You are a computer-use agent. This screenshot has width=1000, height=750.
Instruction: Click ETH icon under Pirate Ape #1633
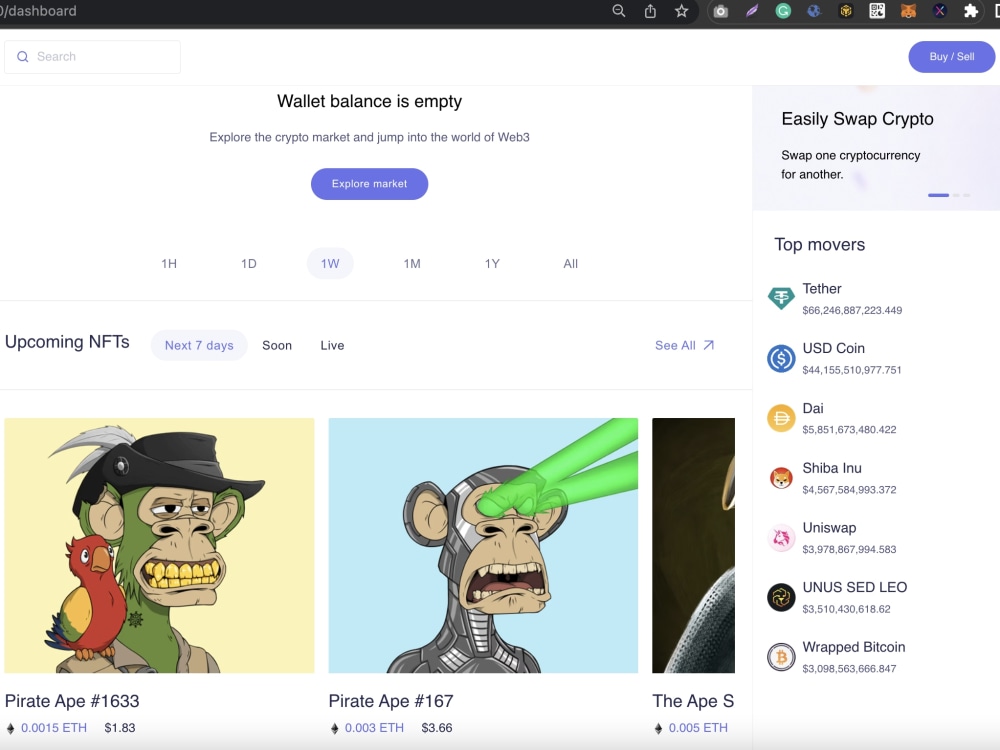pos(10,728)
